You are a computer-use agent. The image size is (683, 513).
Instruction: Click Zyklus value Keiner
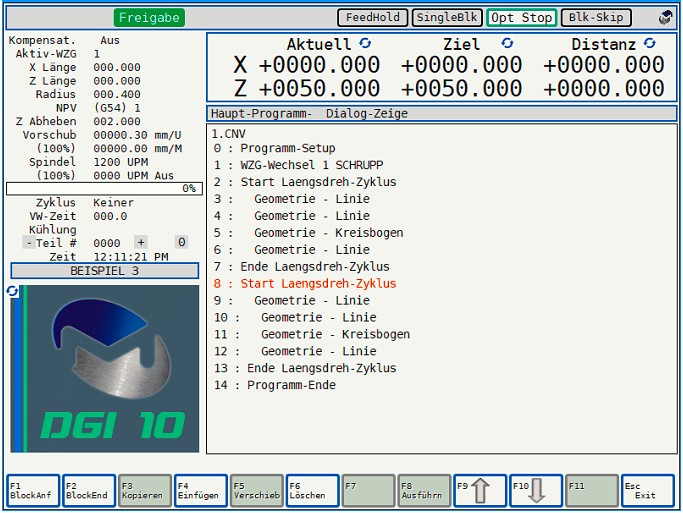pos(113,203)
